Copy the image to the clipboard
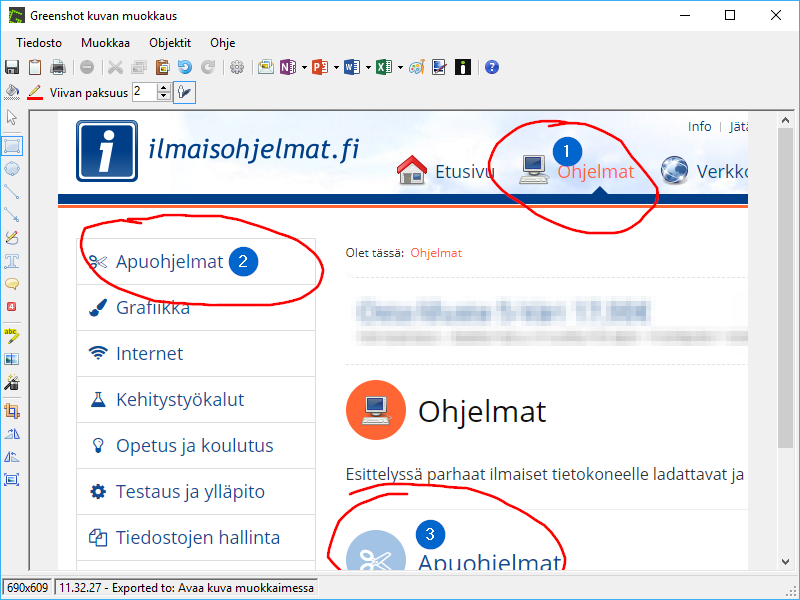Viewport: 800px width, 600px height. [35, 67]
